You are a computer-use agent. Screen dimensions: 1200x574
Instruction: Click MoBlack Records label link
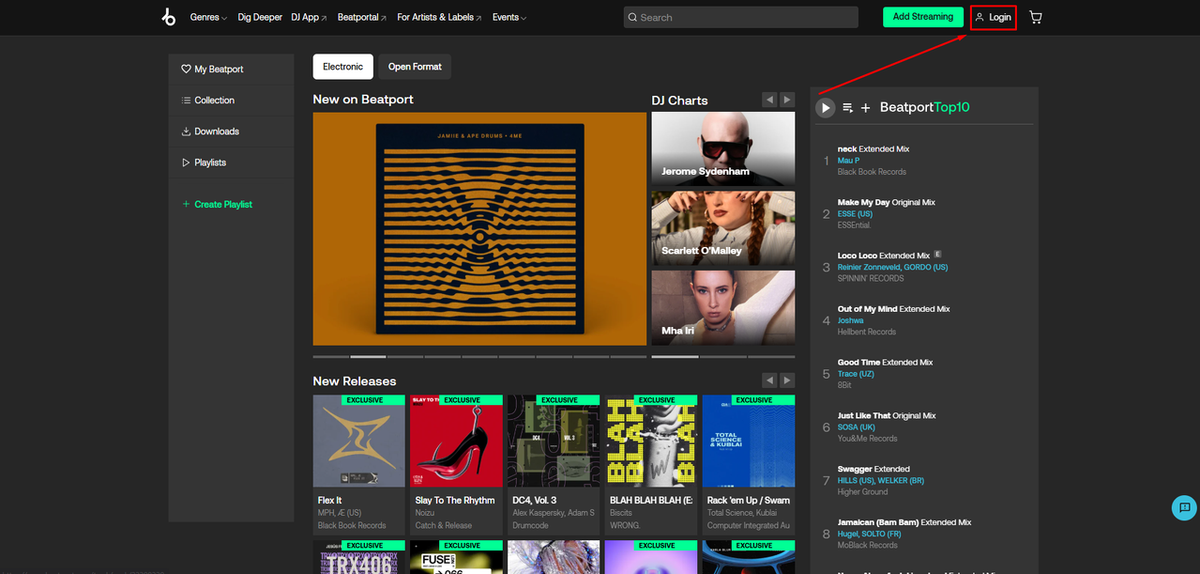[867, 545]
